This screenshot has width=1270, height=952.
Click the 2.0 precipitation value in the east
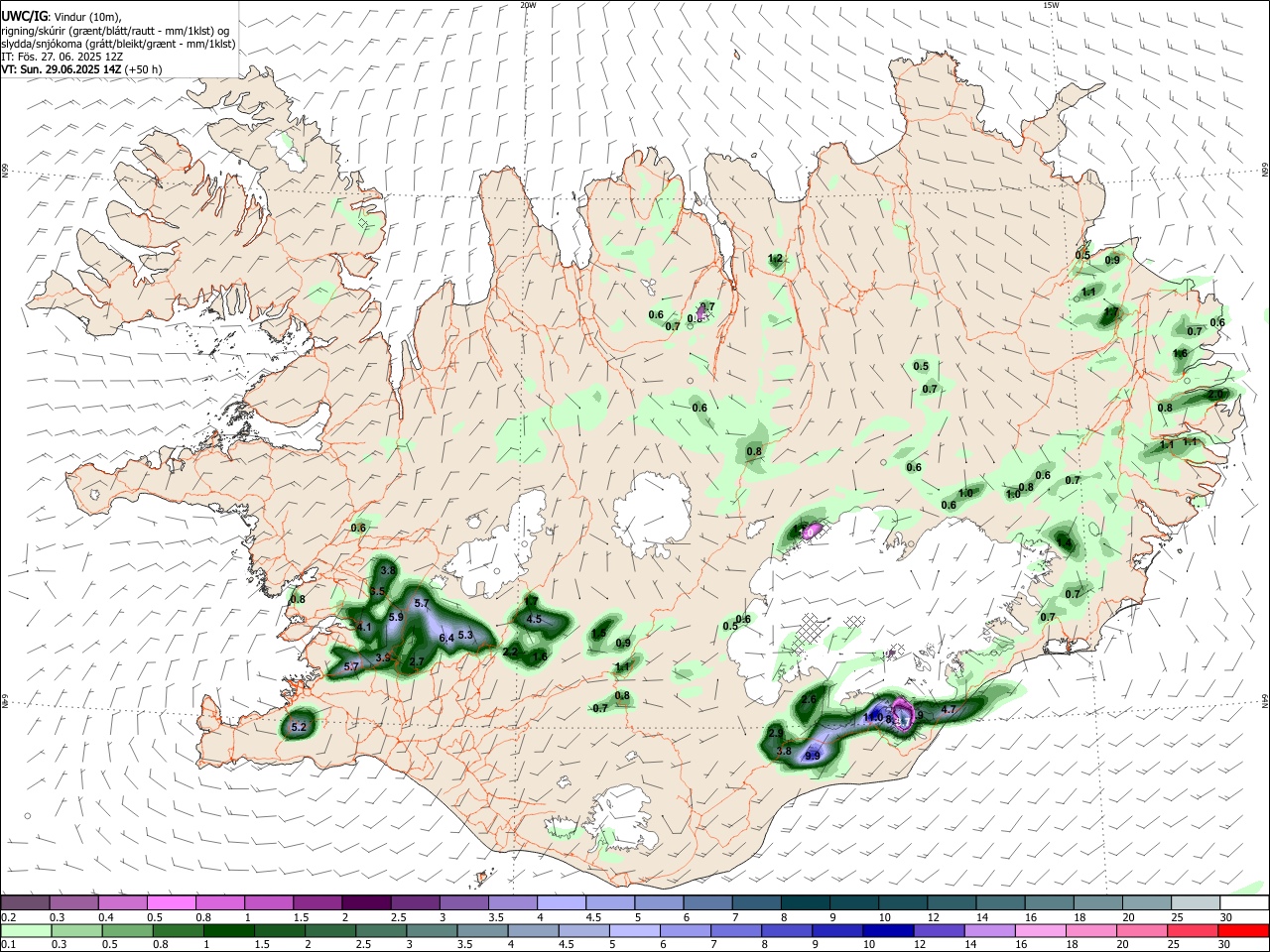click(x=1216, y=395)
